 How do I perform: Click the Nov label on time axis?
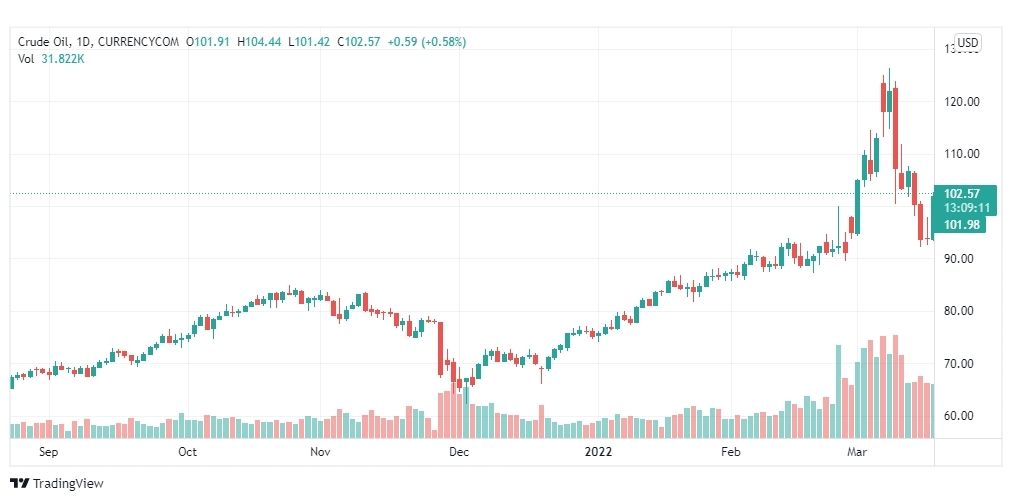click(x=320, y=452)
